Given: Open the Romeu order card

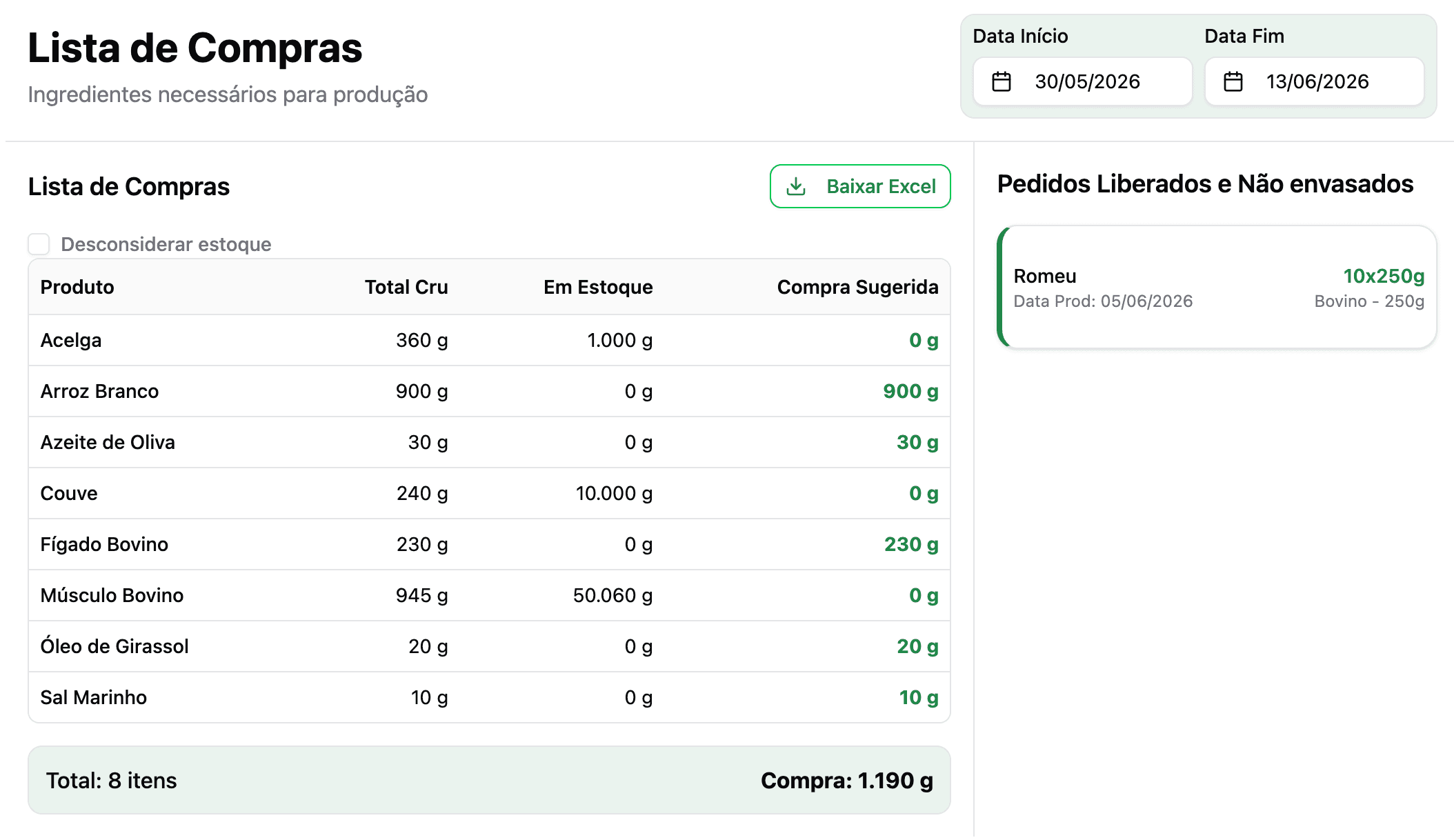Looking at the screenshot, I should (x=1217, y=287).
